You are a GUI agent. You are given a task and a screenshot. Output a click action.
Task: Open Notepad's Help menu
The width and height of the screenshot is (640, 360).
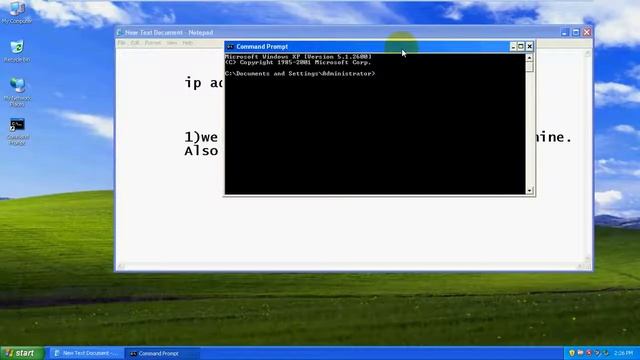(x=187, y=43)
